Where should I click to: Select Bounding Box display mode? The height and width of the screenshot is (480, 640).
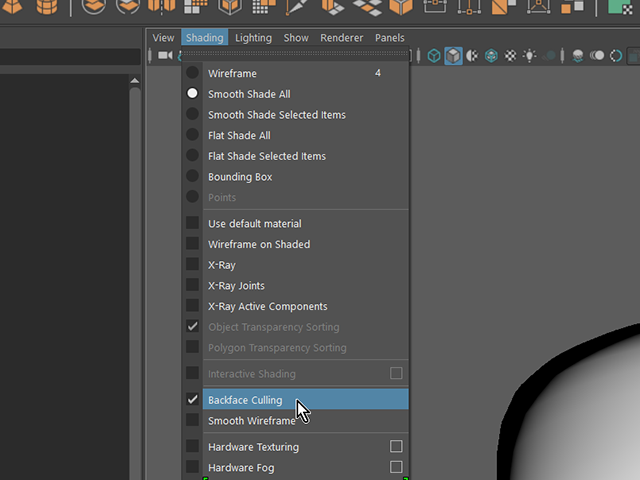coord(295,177)
